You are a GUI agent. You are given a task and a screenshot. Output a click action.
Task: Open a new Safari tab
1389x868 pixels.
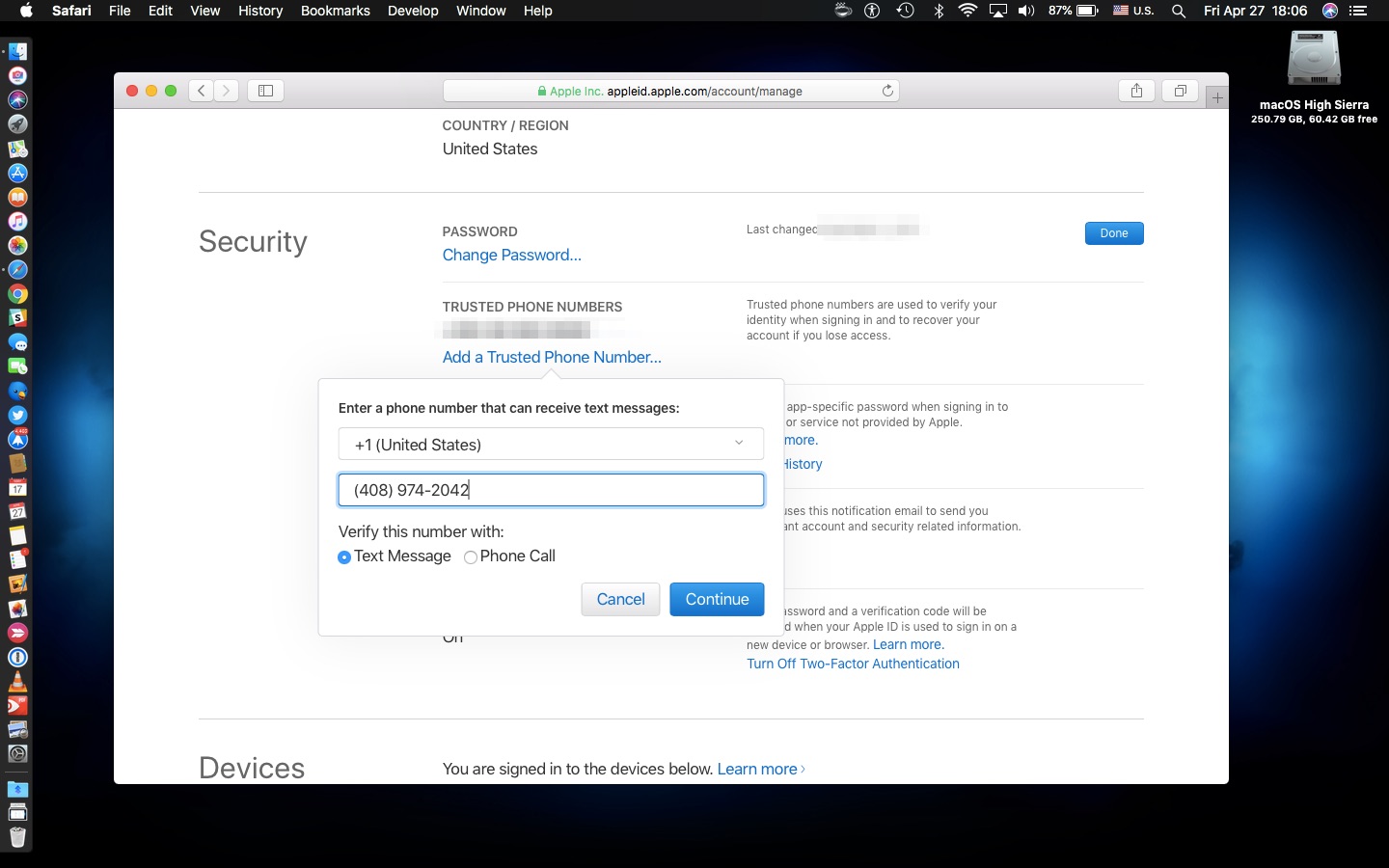[x=1217, y=97]
